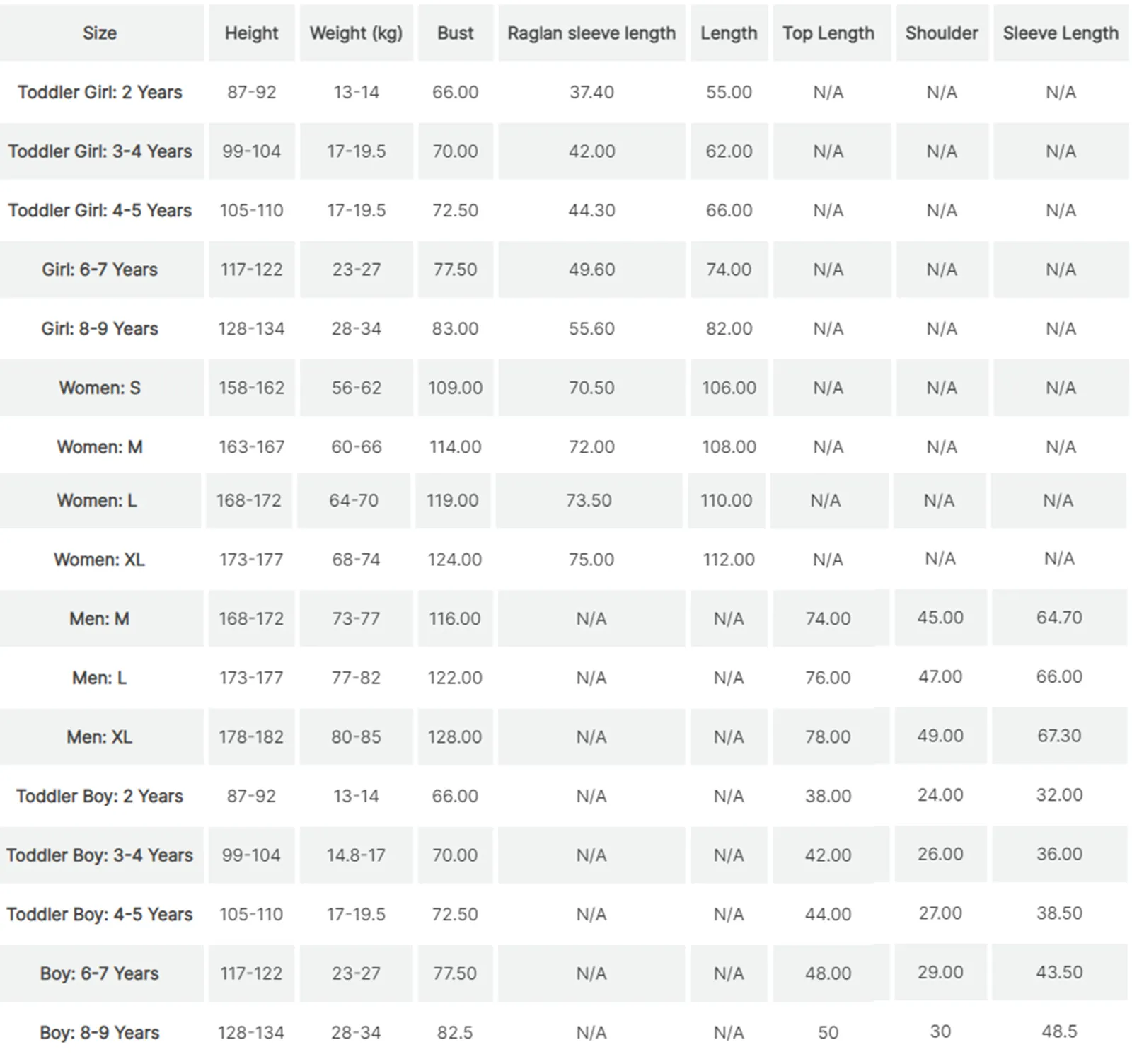Select the Toddler Boy: 2 Years top length 38.00

point(828,796)
